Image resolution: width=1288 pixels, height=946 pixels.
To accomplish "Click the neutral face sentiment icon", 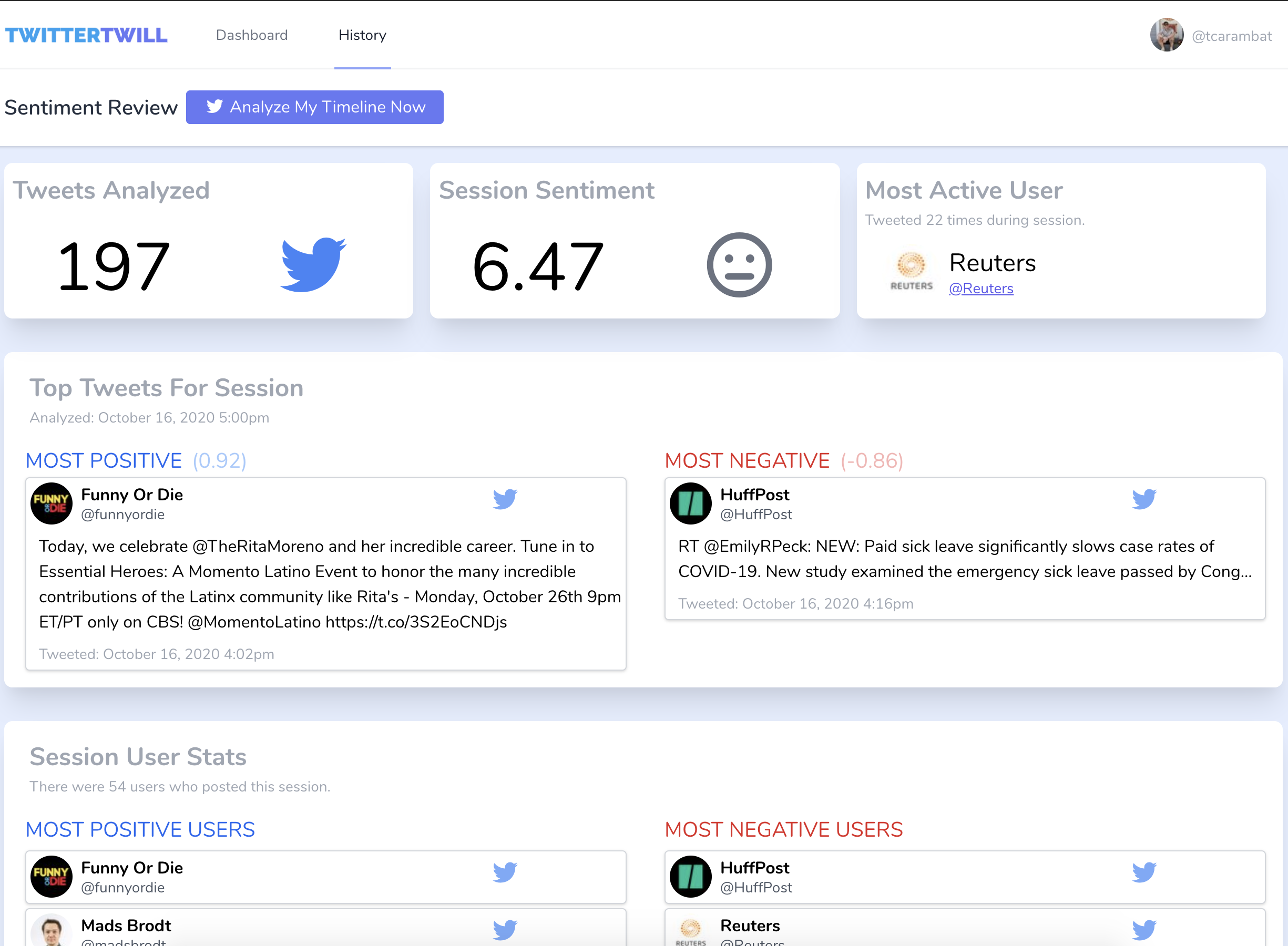I will [739, 264].
